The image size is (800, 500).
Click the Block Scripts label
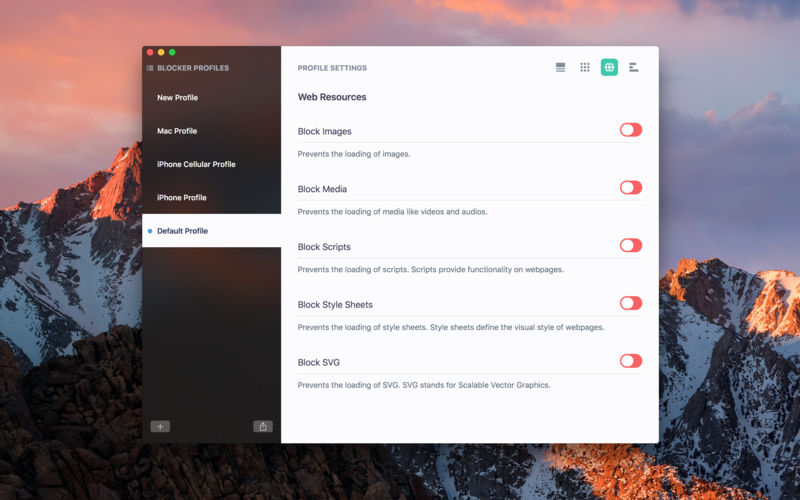pyautogui.click(x=324, y=247)
